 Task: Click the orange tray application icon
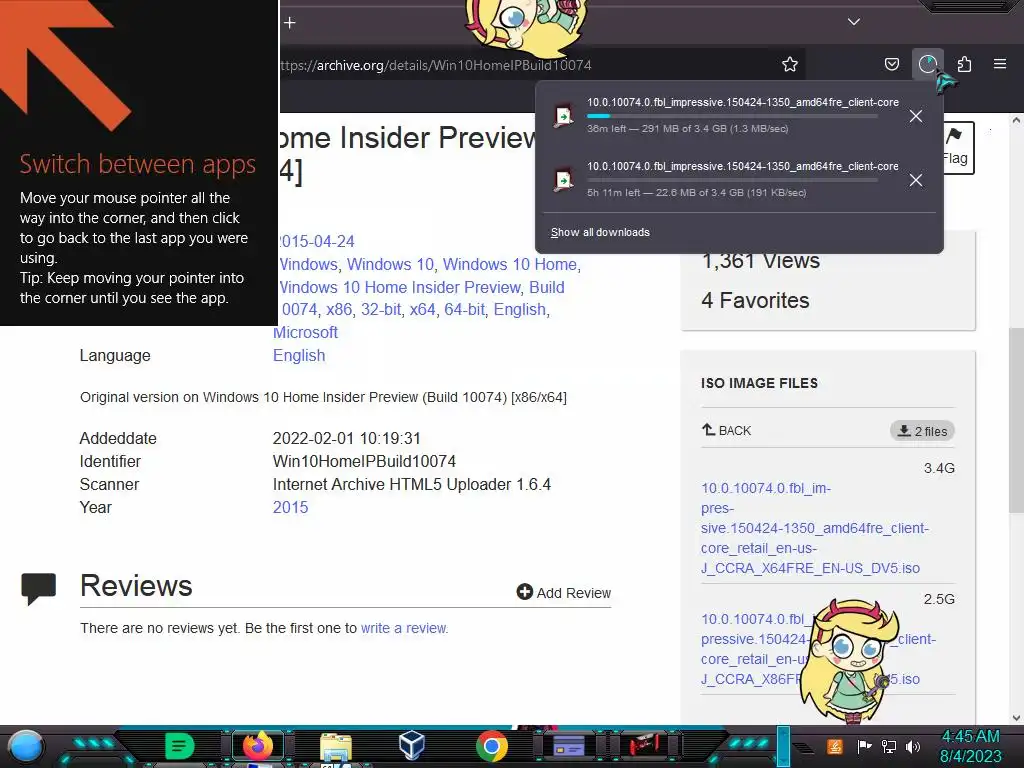point(835,746)
